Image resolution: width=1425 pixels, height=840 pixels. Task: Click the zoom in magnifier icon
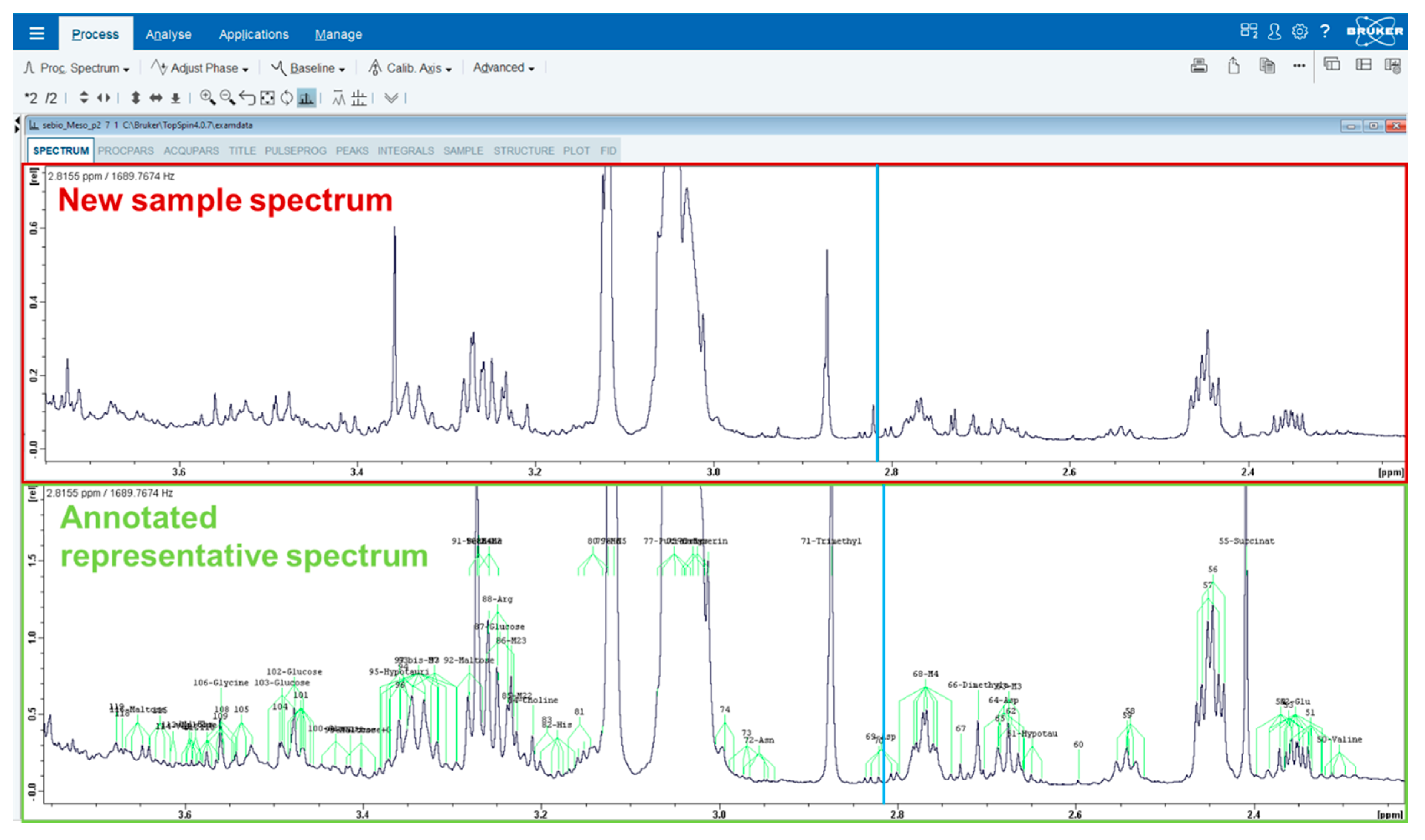(207, 98)
